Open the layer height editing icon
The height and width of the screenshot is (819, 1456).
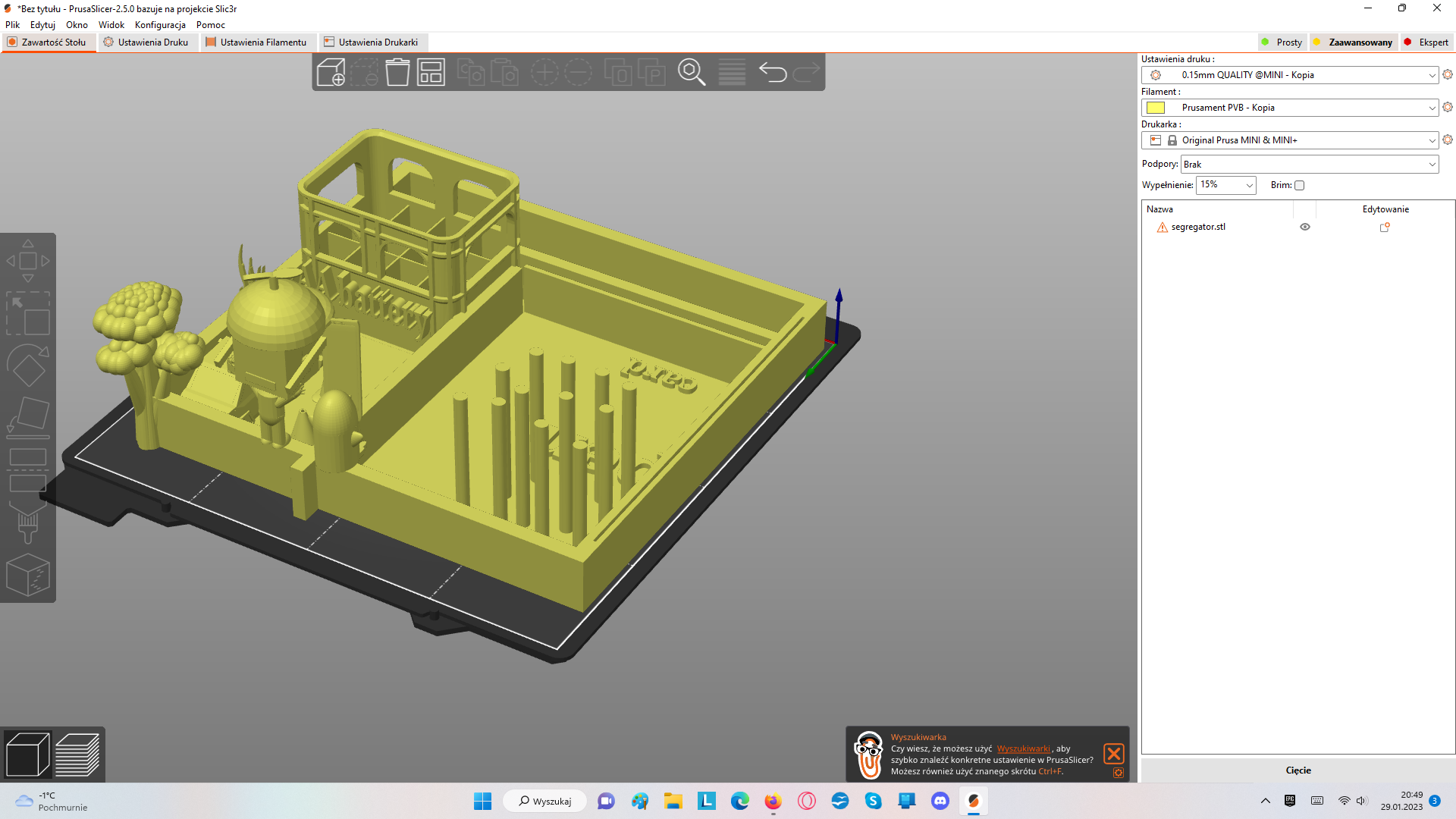pyautogui.click(x=732, y=73)
